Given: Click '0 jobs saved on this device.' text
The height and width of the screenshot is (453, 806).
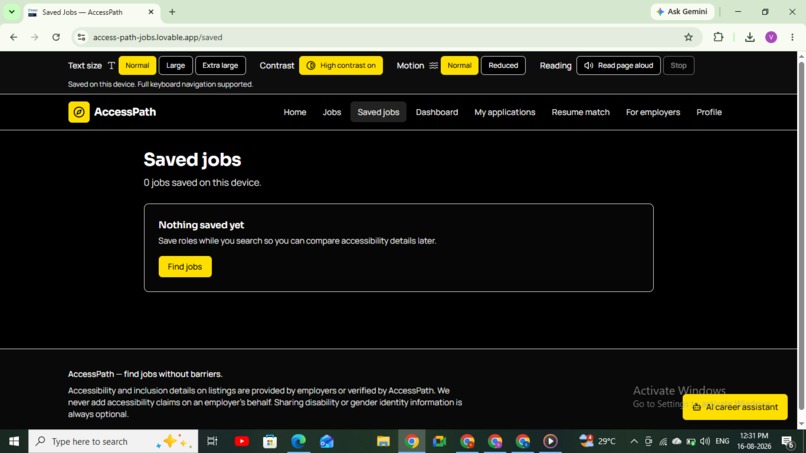Looking at the screenshot, I should tap(202, 183).
